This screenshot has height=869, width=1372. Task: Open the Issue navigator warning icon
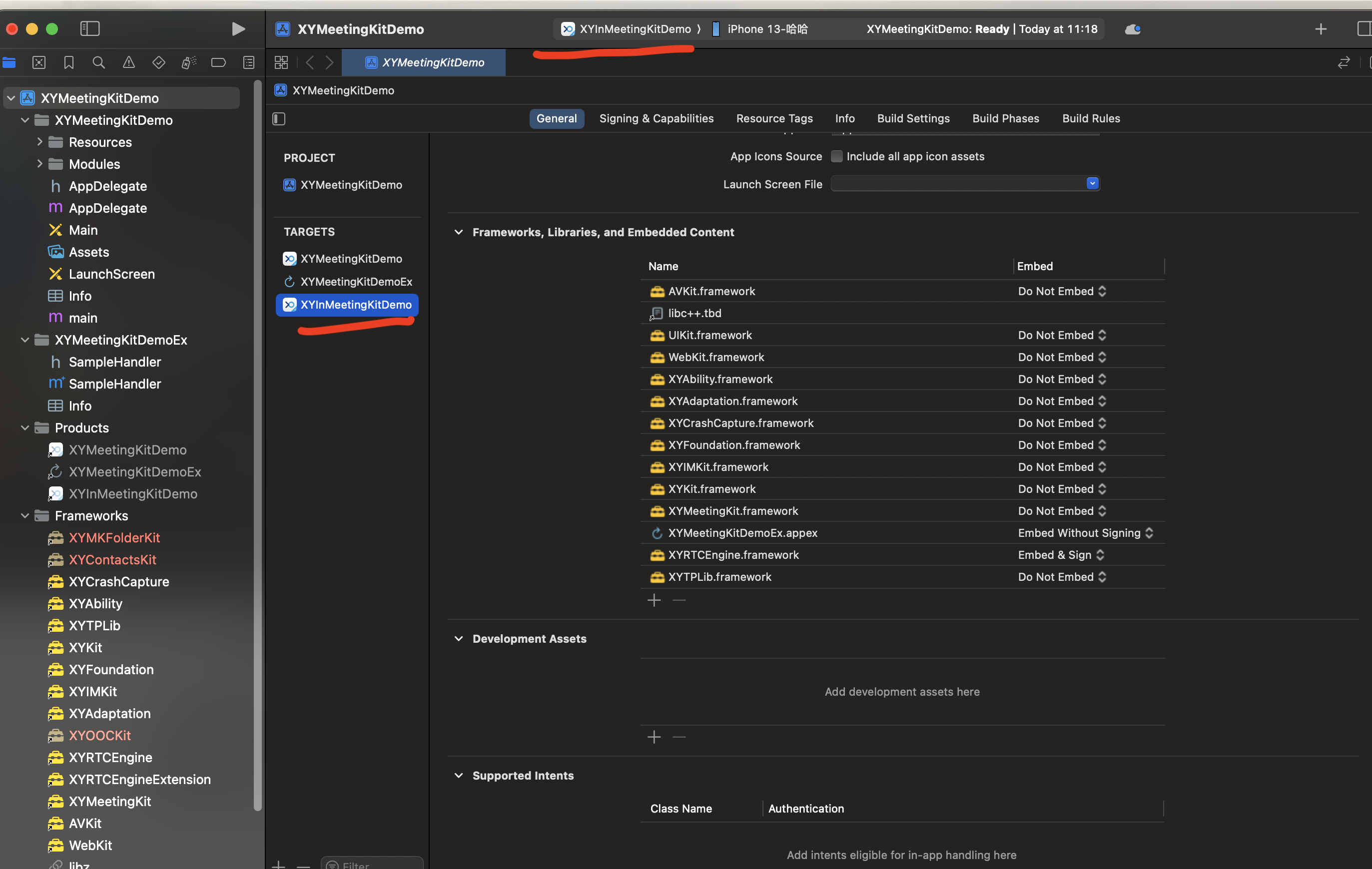point(129,62)
